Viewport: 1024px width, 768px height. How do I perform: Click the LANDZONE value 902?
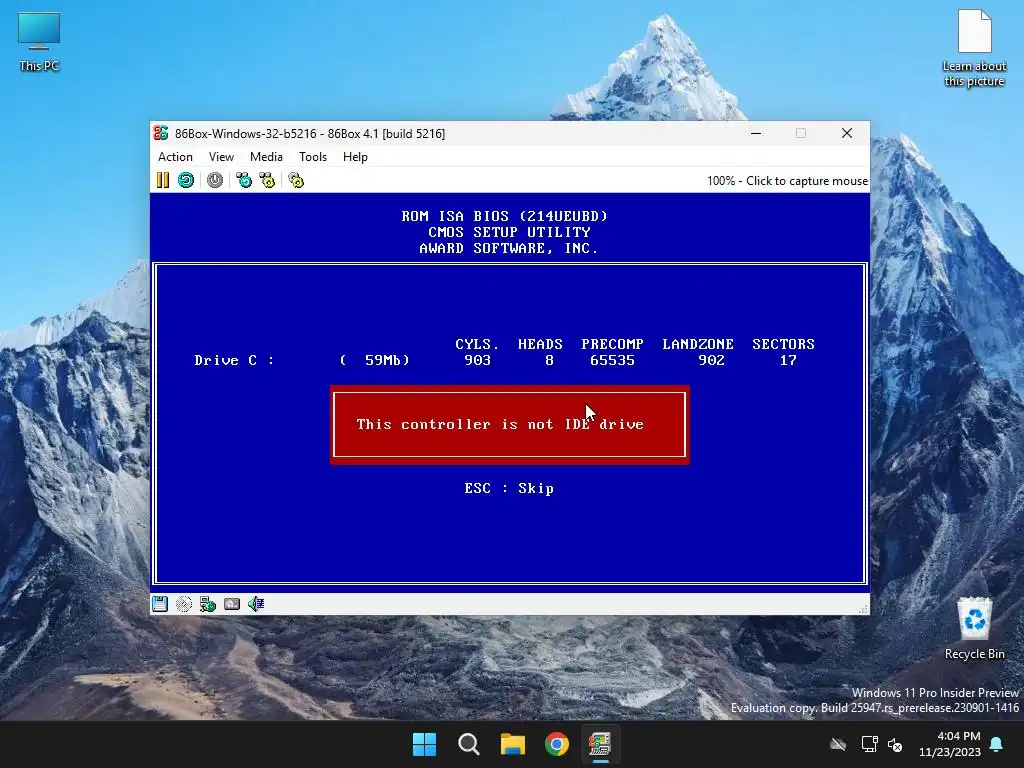click(x=711, y=360)
